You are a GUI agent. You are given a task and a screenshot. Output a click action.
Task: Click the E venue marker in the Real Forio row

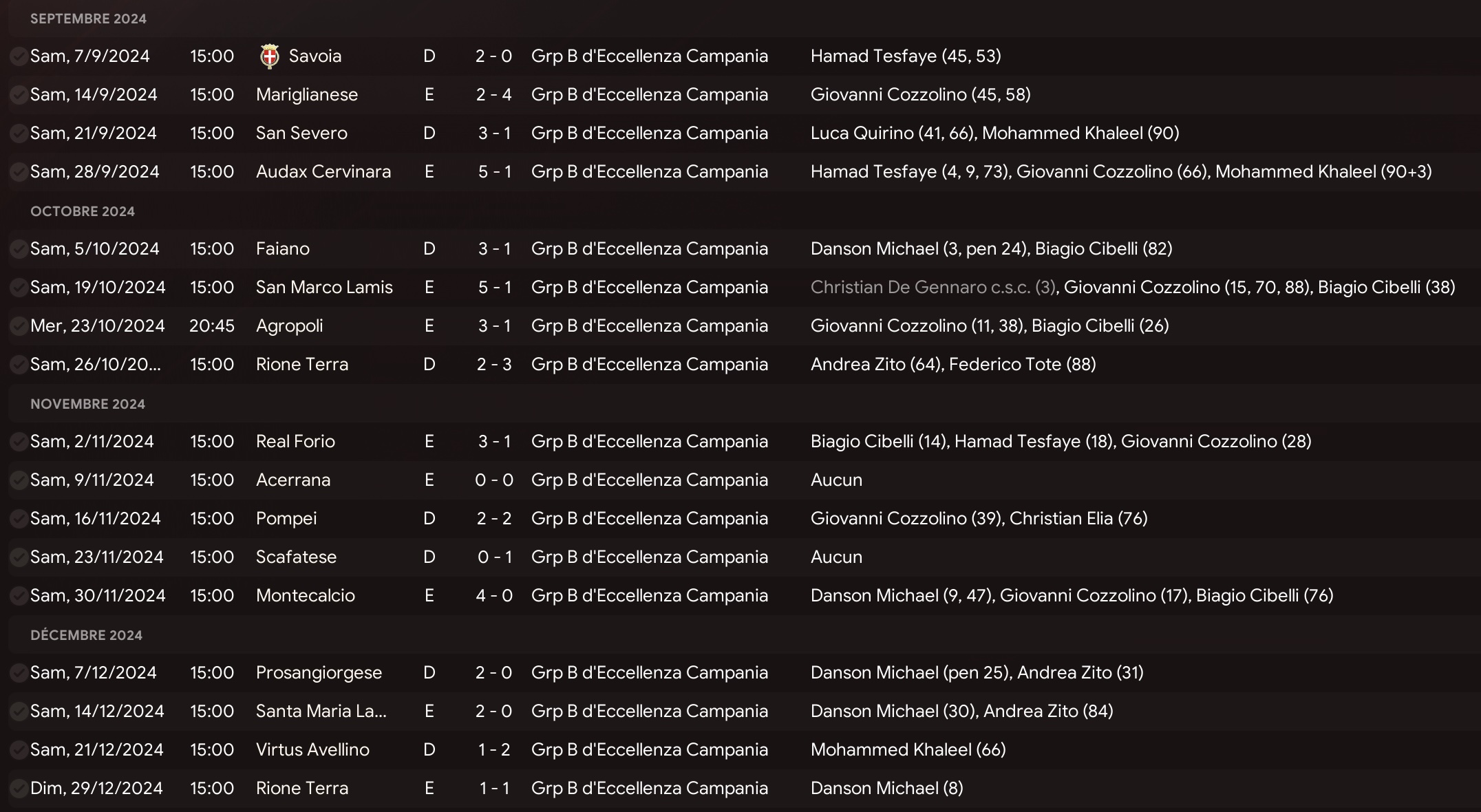(429, 442)
